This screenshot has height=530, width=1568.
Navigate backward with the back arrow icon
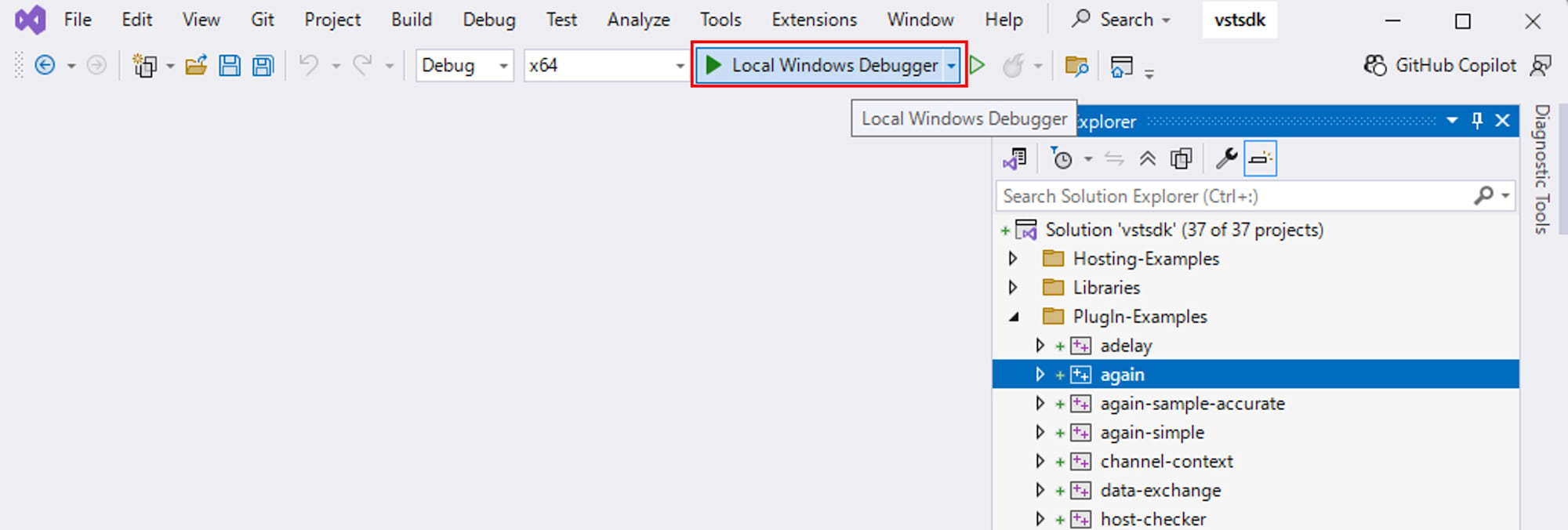coord(45,65)
